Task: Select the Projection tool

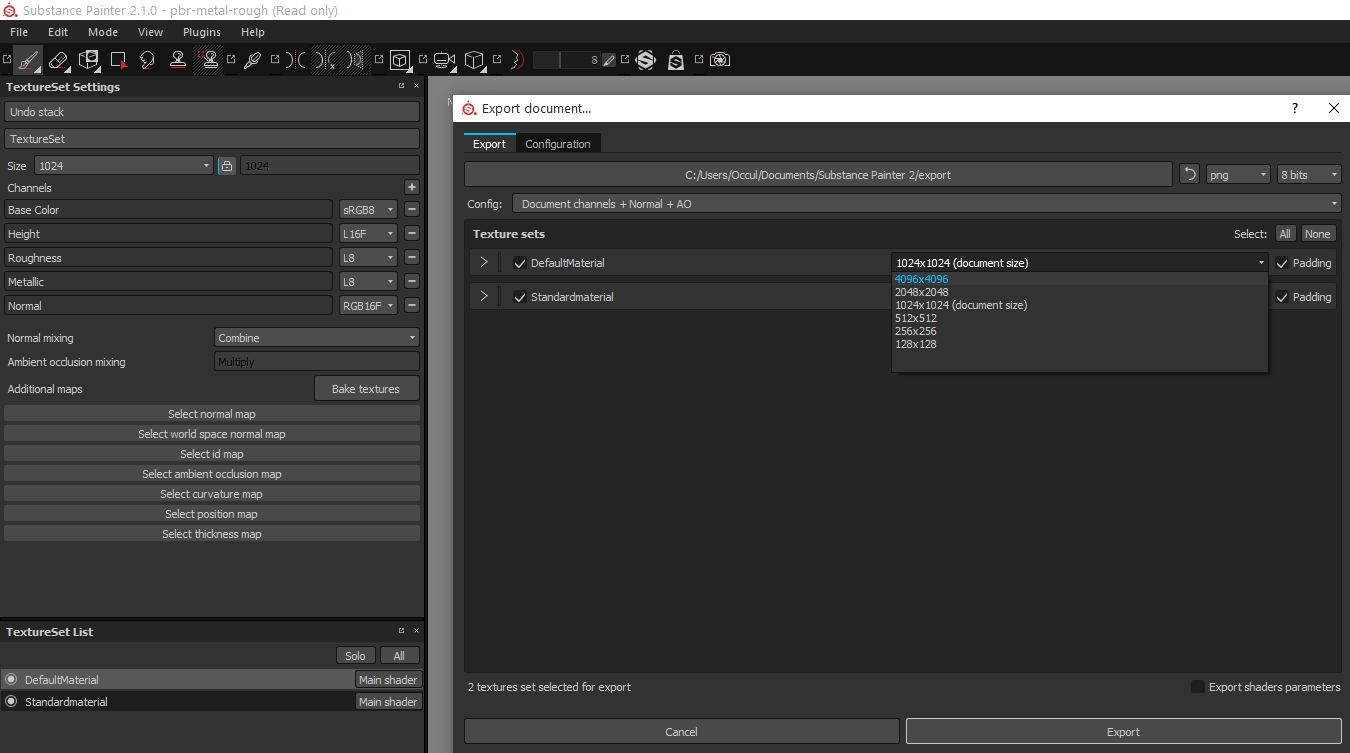Action: [x=89, y=60]
